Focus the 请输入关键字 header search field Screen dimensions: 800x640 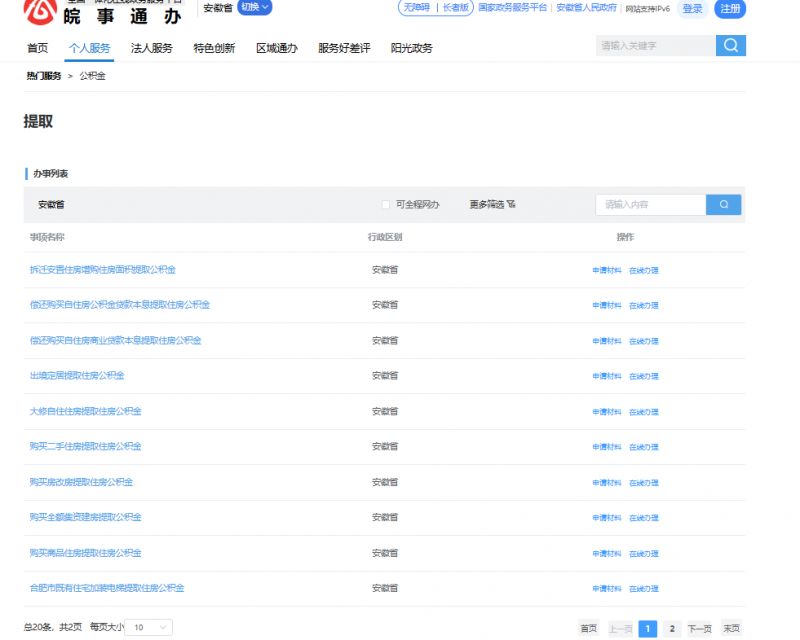(656, 45)
